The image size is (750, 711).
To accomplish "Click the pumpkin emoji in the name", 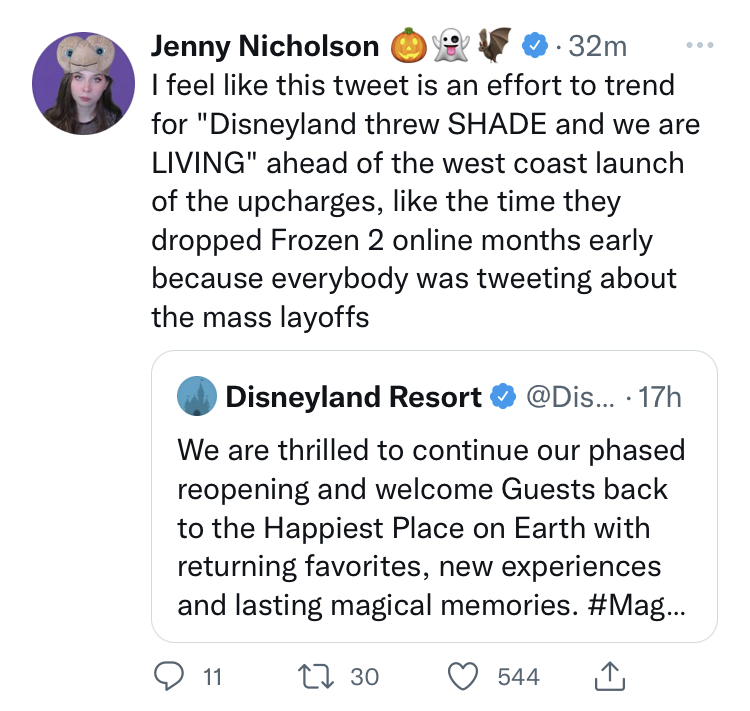I will [x=409, y=45].
